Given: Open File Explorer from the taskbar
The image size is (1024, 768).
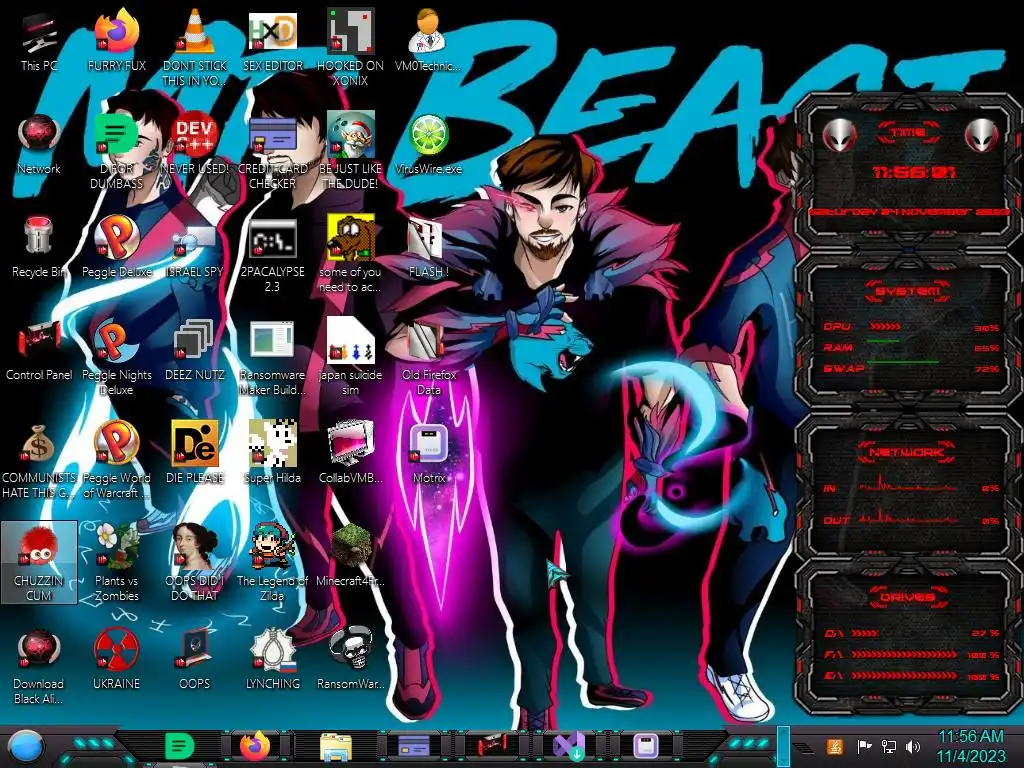Looking at the screenshot, I should pyautogui.click(x=336, y=746).
